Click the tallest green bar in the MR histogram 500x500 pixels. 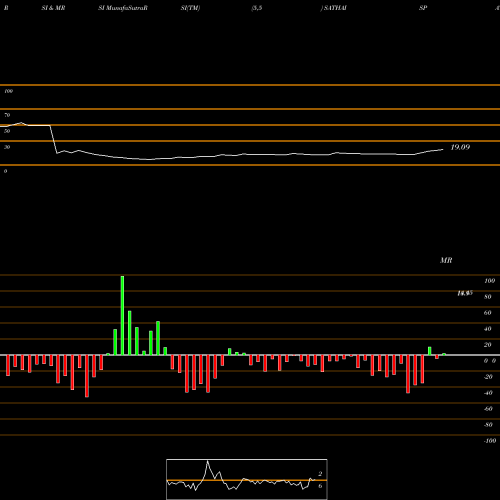[x=122, y=315]
